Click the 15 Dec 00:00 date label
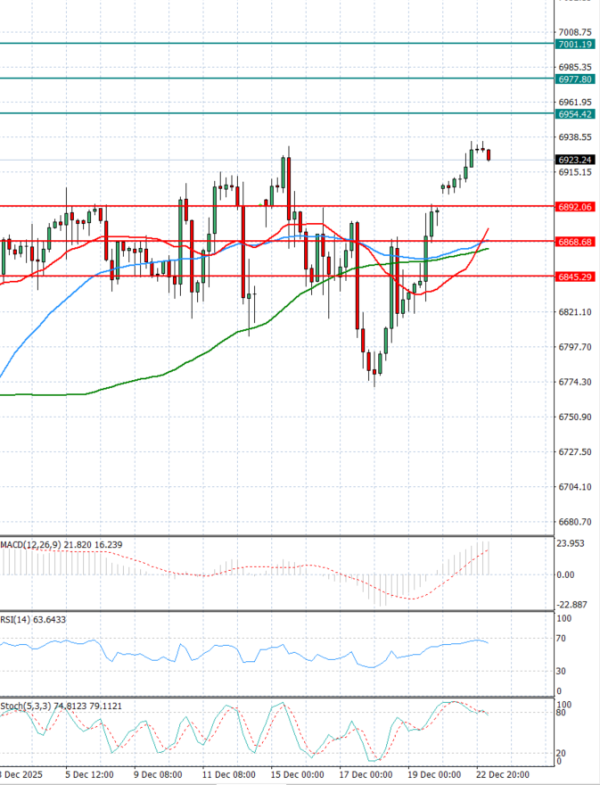Image resolution: width=600 pixels, height=785 pixels. point(295,774)
